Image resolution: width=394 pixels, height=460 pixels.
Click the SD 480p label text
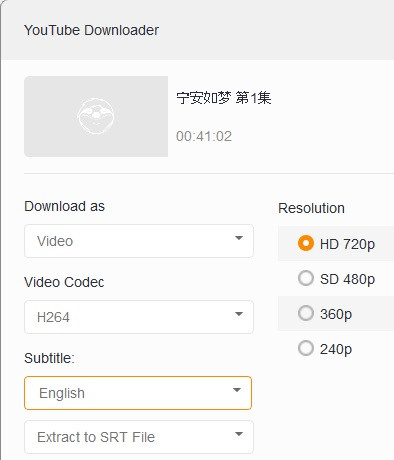347,279
